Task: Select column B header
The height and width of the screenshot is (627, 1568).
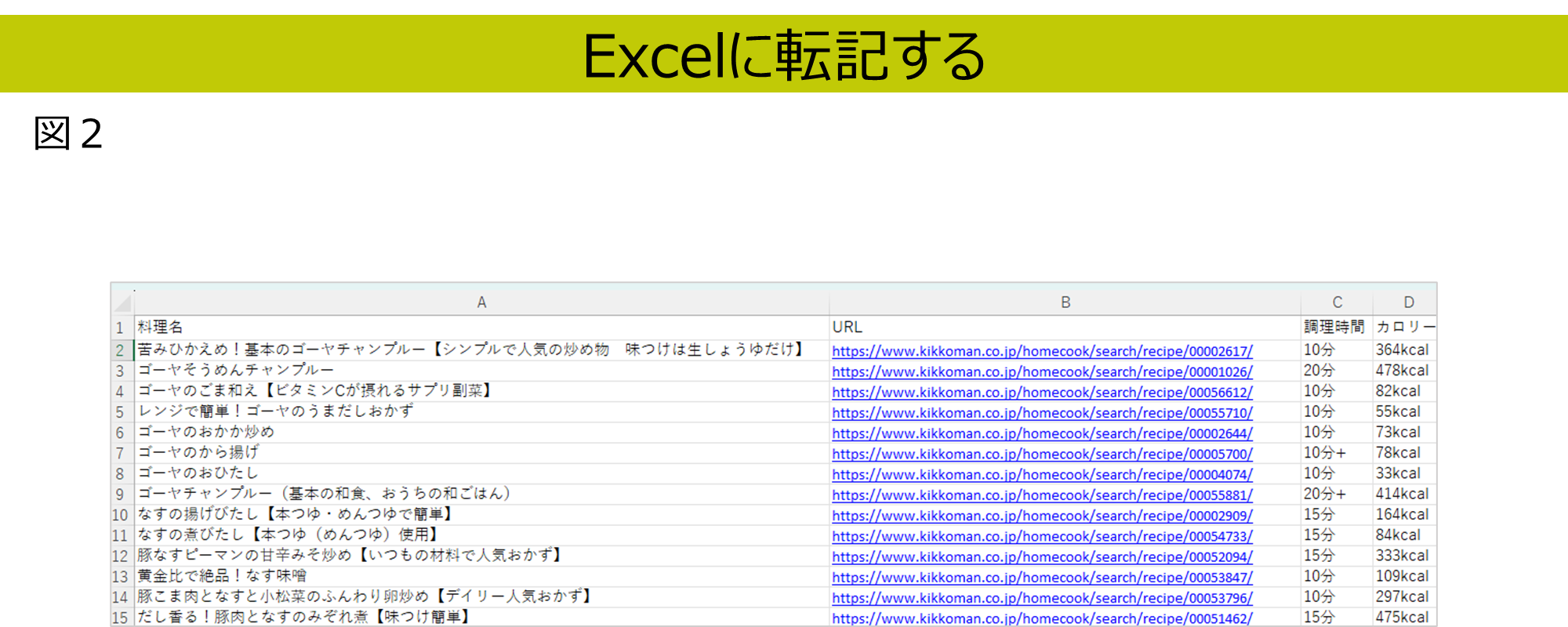Action: (x=1065, y=303)
